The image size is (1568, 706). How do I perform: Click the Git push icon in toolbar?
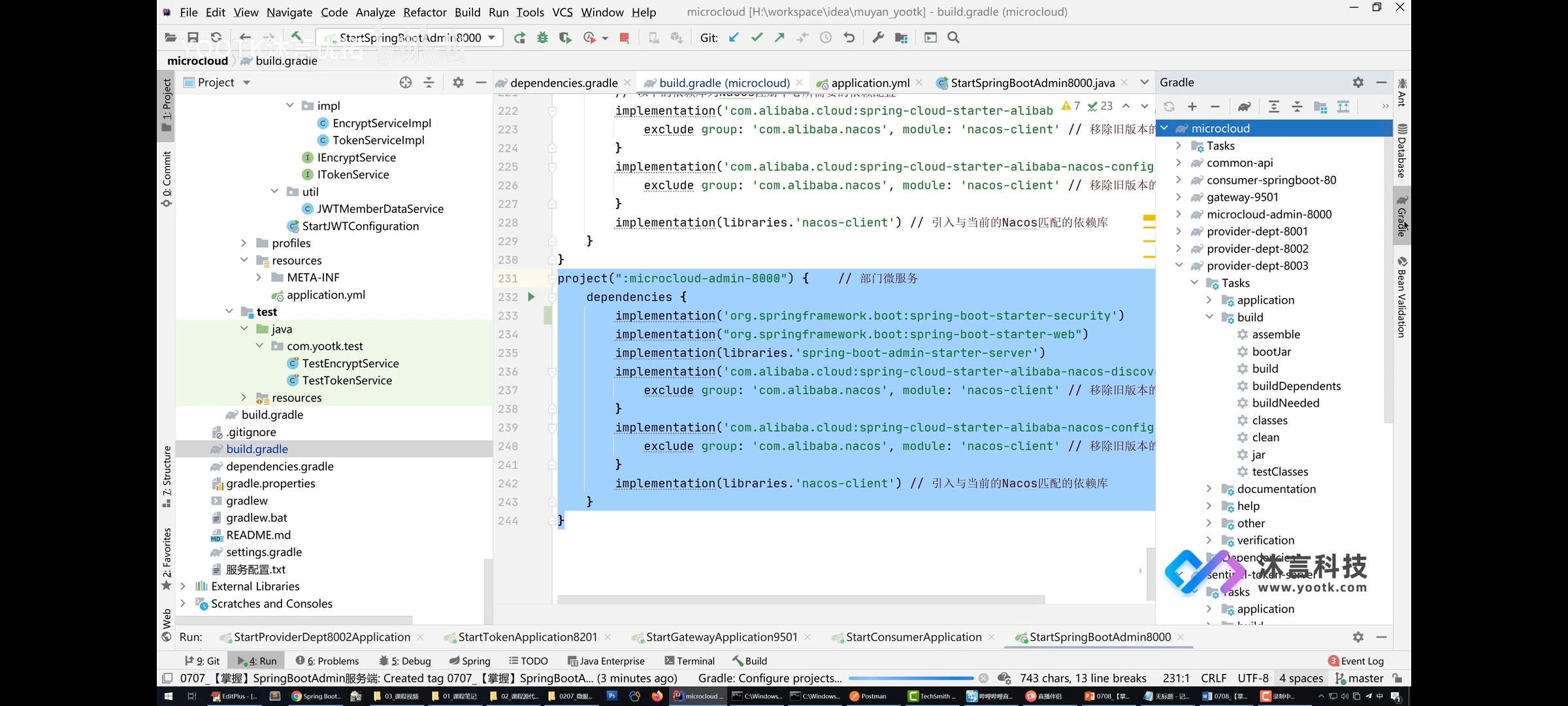click(x=780, y=38)
